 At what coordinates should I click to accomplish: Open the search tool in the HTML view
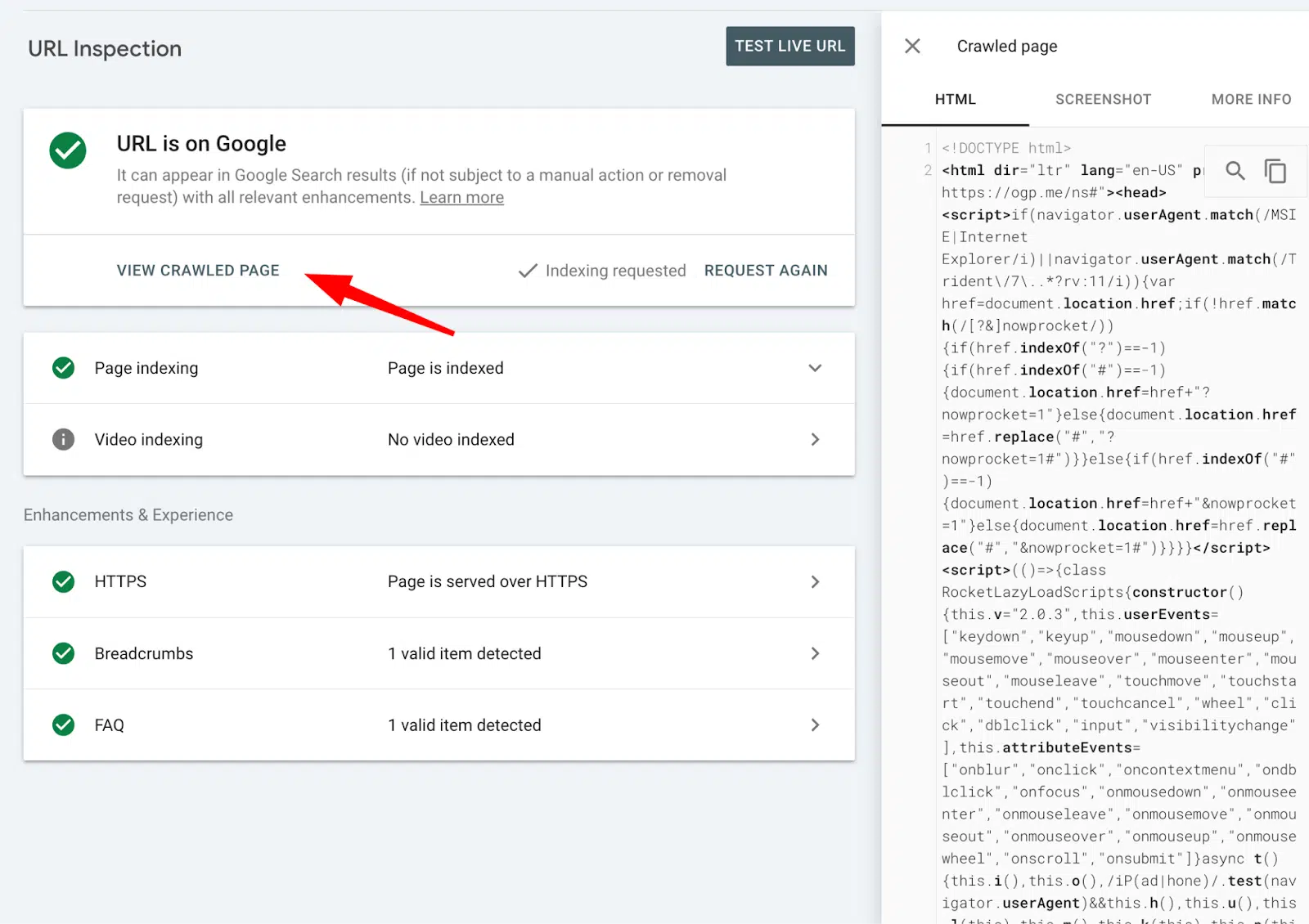point(1235,171)
